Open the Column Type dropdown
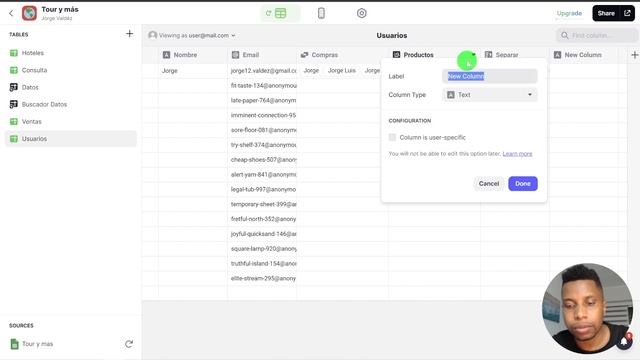This screenshot has height=360, width=640. click(x=490, y=95)
